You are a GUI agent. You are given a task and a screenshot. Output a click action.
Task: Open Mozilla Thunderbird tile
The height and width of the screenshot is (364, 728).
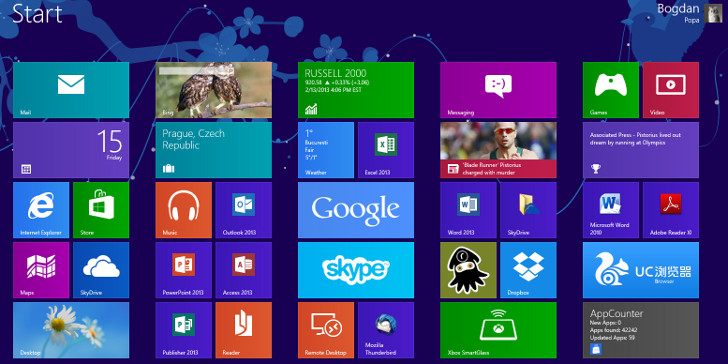[x=386, y=330]
